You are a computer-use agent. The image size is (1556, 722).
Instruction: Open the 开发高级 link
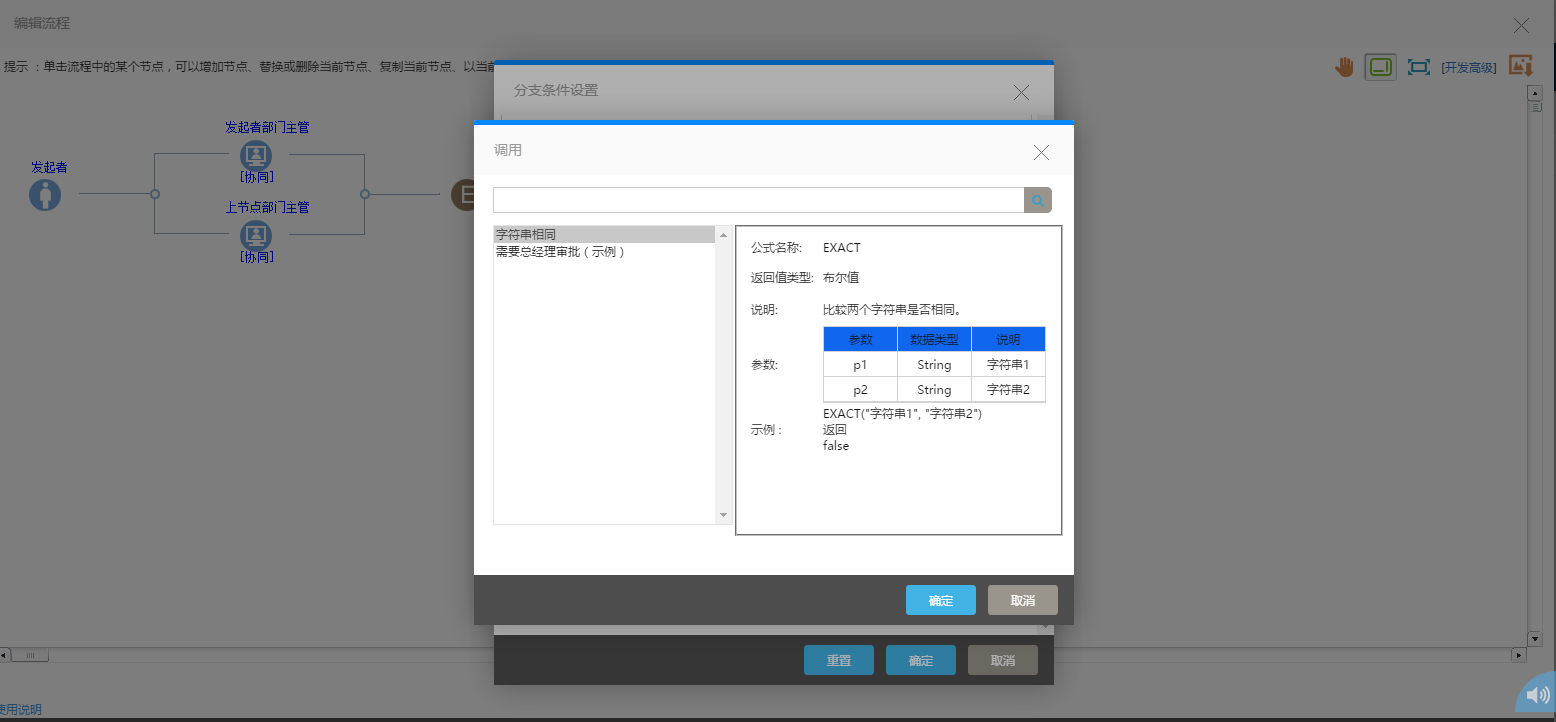tap(1468, 68)
